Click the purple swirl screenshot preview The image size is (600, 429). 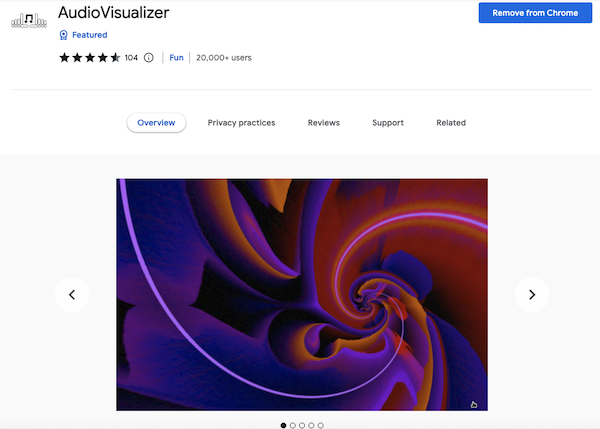click(x=302, y=295)
